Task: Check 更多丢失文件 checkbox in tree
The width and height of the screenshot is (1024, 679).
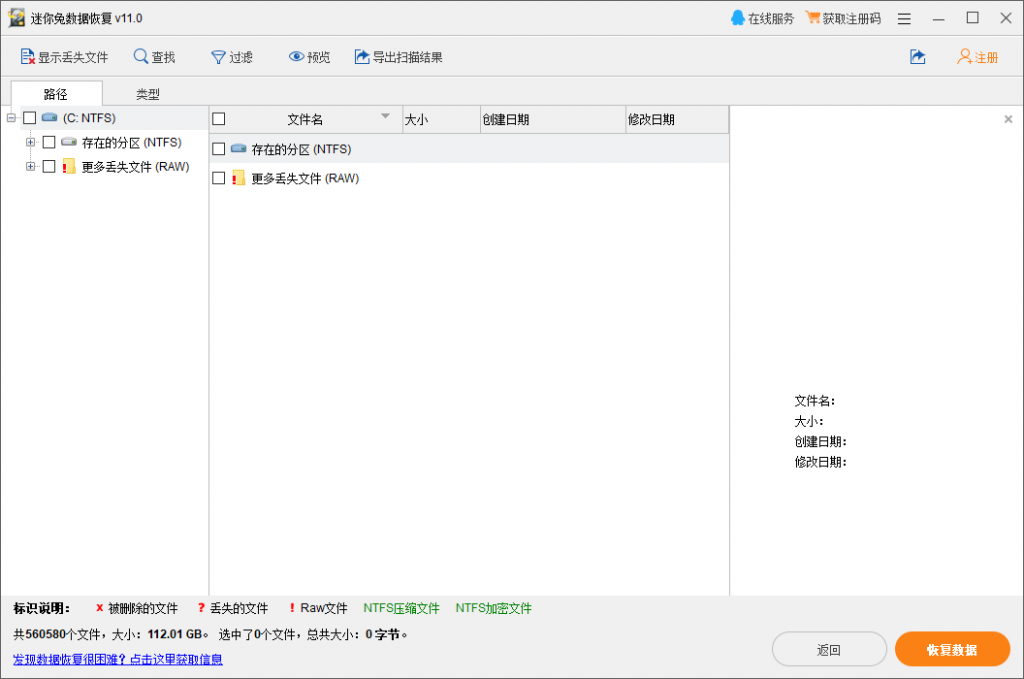Action: pos(49,166)
